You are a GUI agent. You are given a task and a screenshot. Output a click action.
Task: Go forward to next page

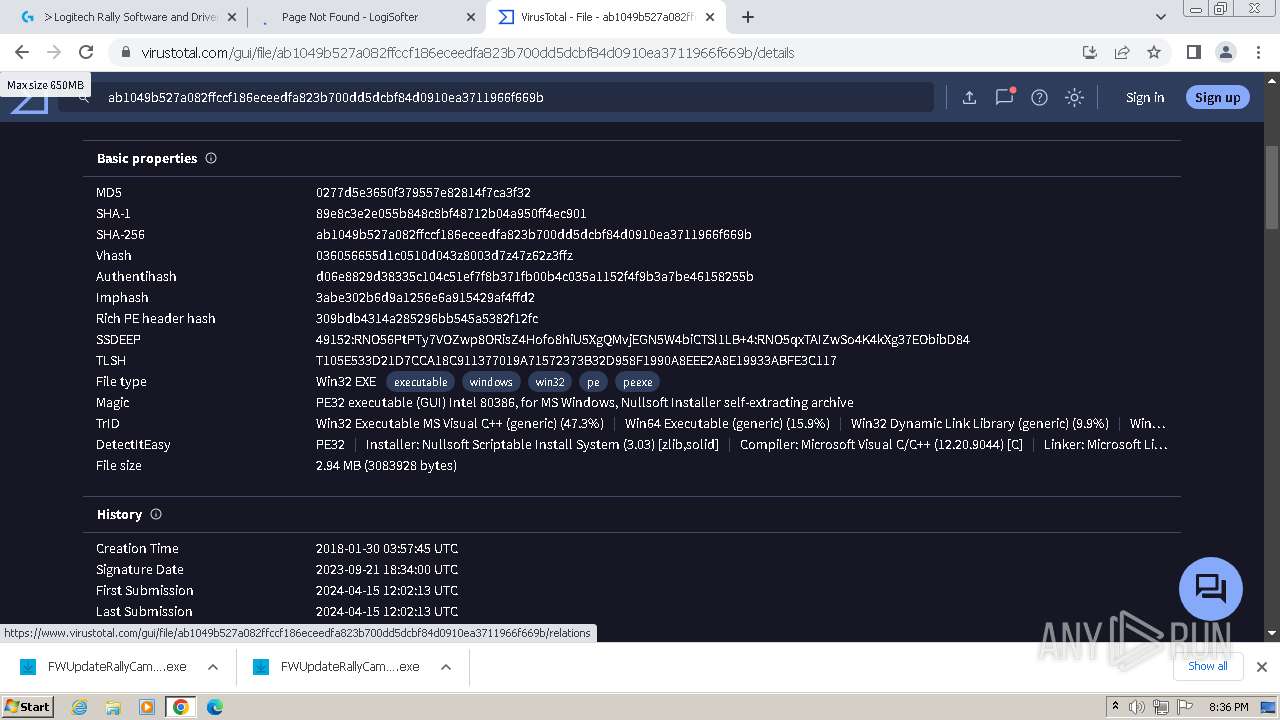point(54,52)
